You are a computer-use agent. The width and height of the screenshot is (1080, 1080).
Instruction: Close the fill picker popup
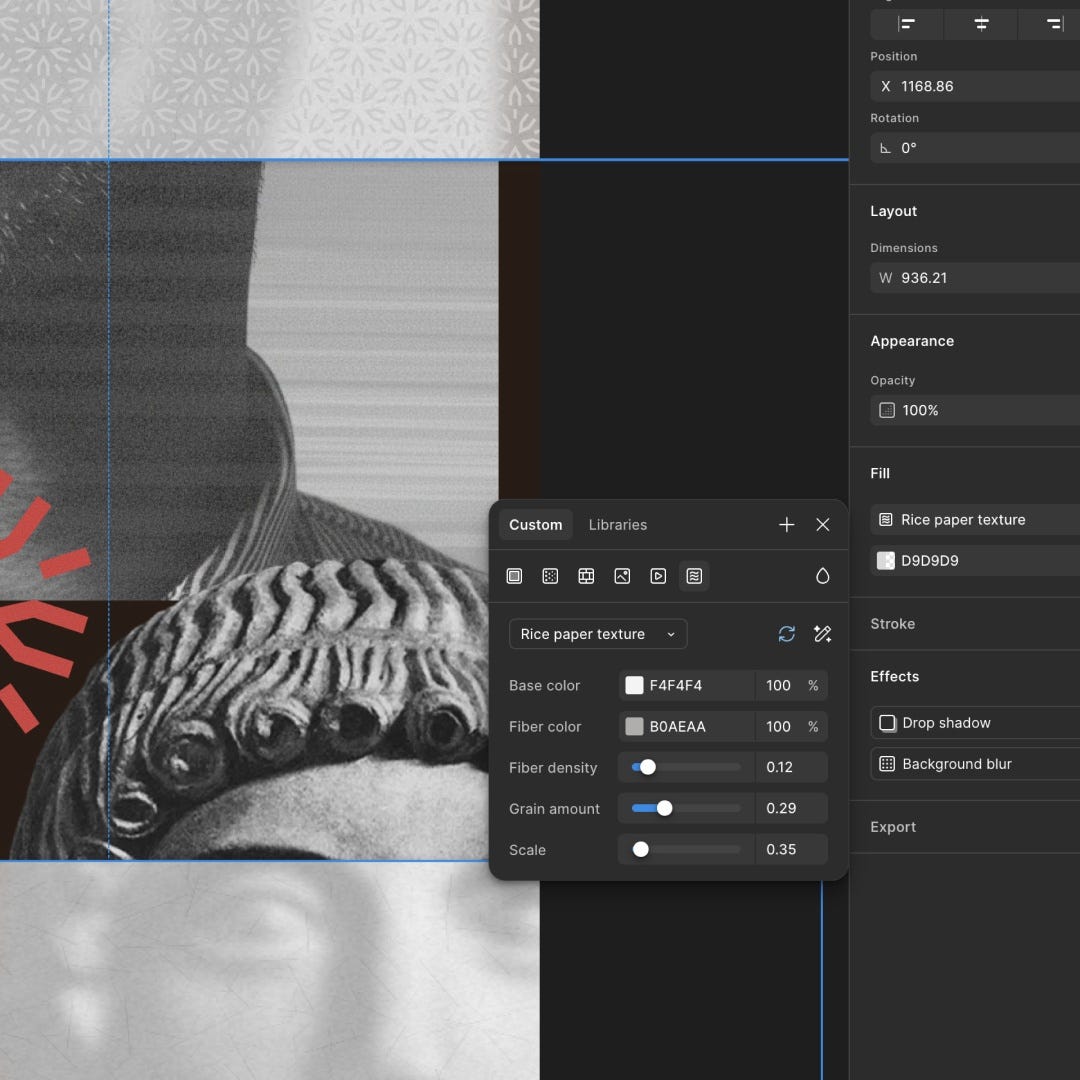[822, 525]
